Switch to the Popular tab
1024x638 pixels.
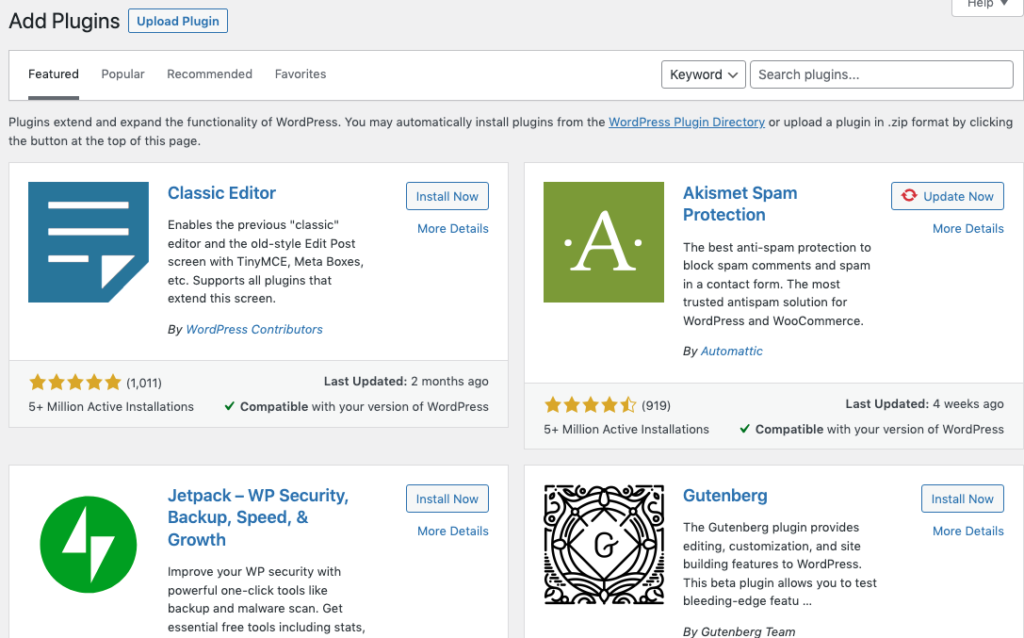[123, 74]
